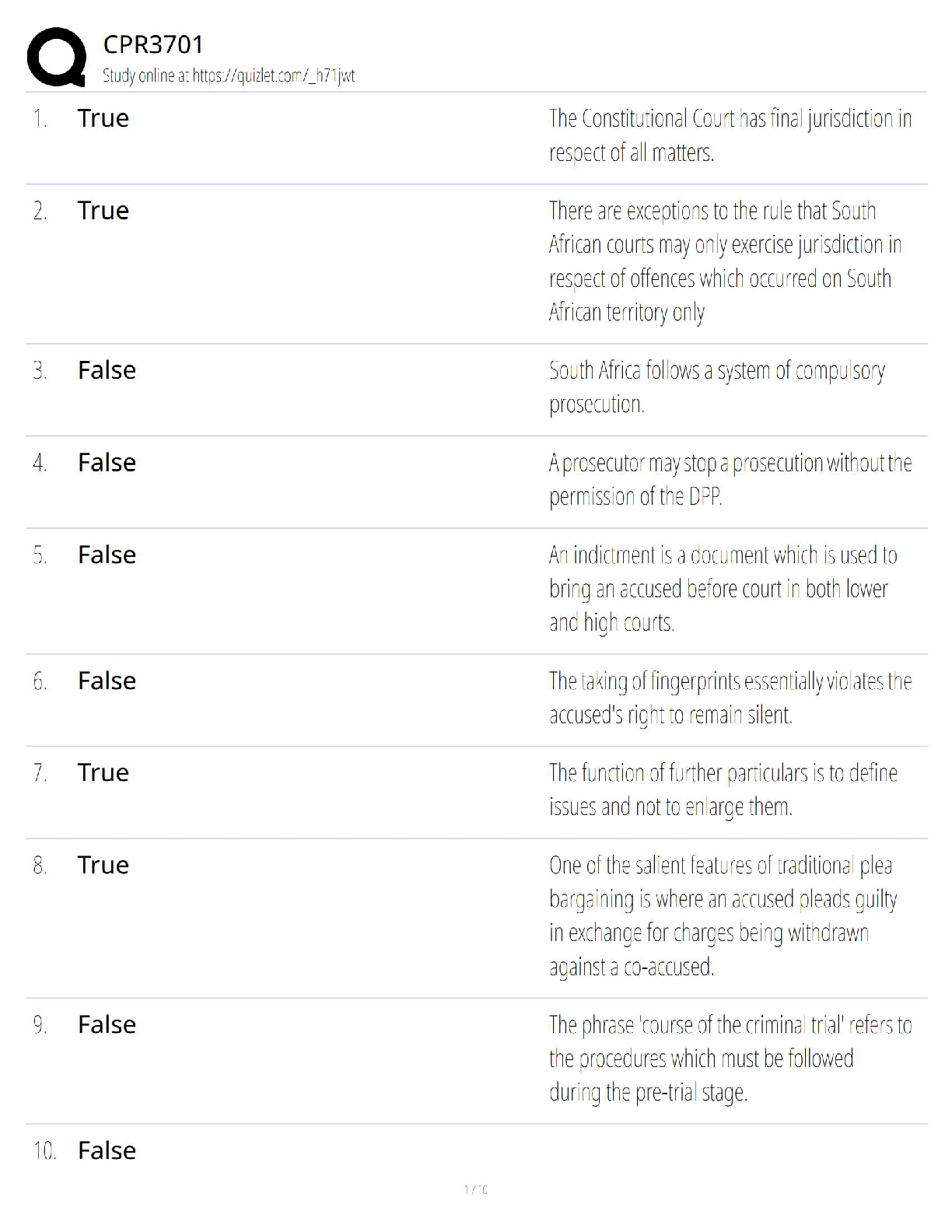The height and width of the screenshot is (1232, 952).
Task: Click the South African territory exceptions statement
Action: 725,261
